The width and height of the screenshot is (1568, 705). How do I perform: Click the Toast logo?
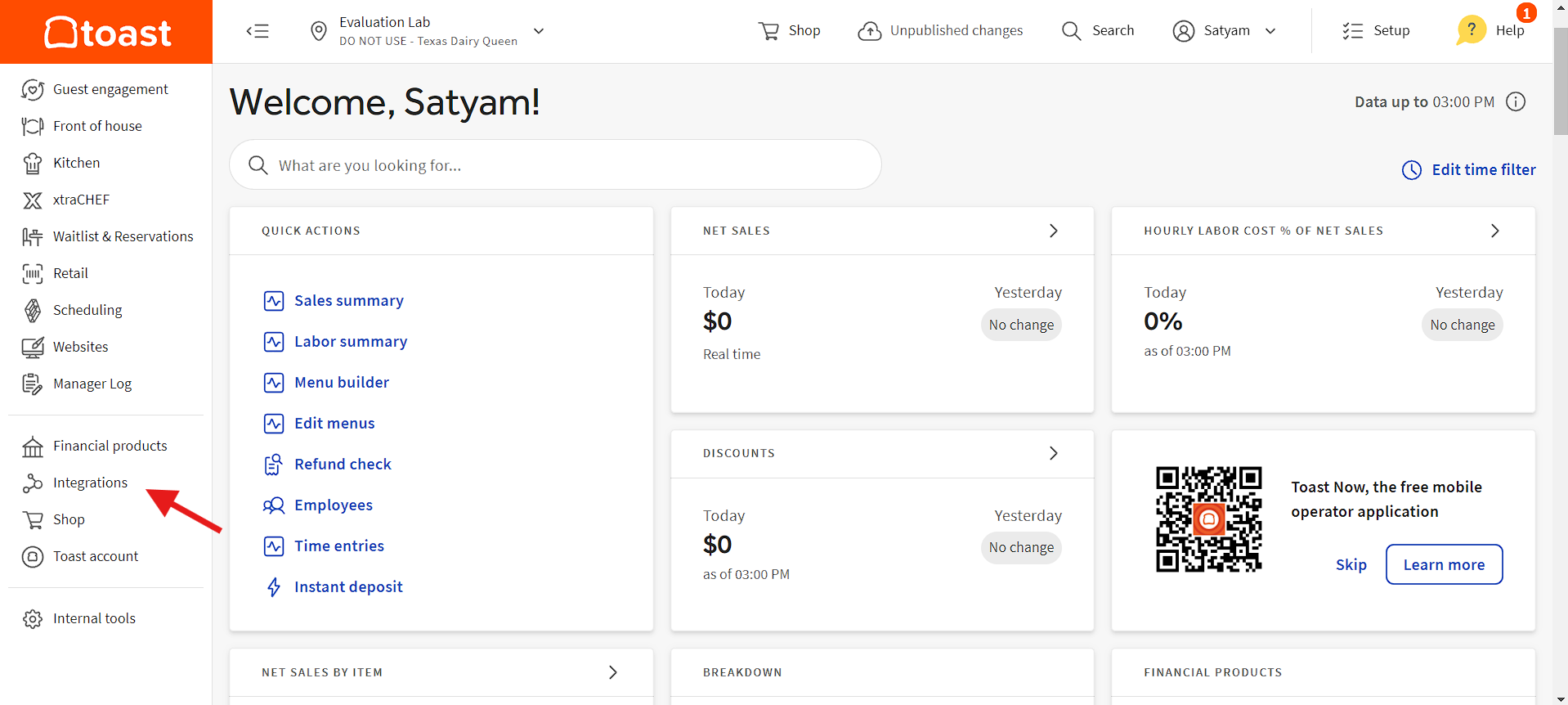[x=107, y=33]
